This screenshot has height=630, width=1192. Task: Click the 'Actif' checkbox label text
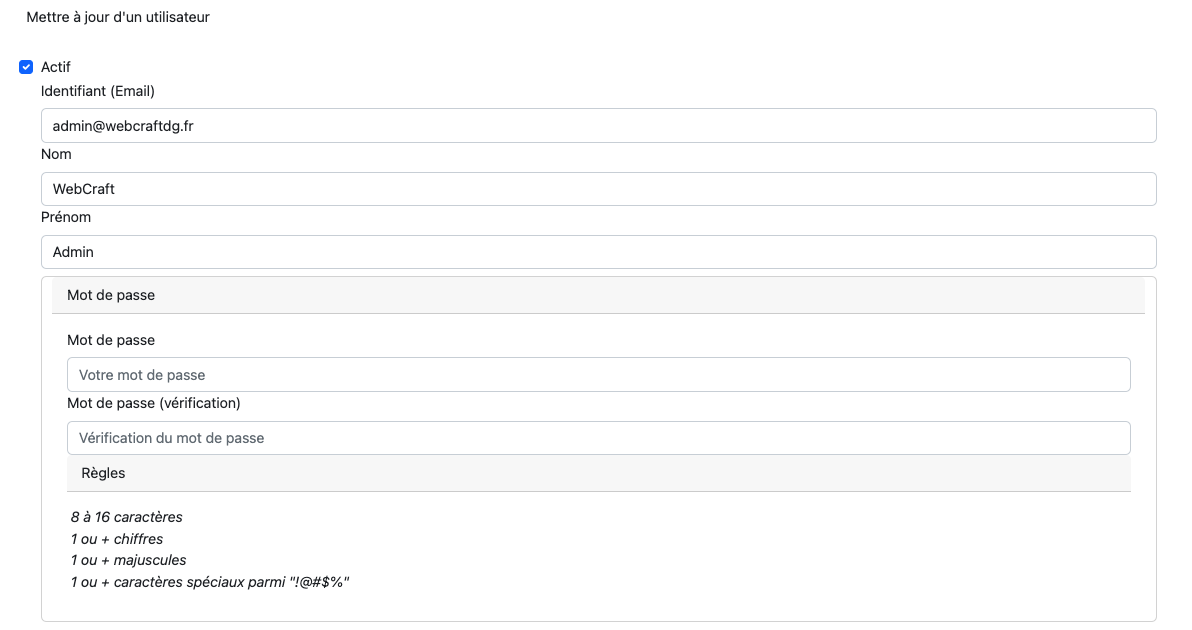pyautogui.click(x=56, y=67)
